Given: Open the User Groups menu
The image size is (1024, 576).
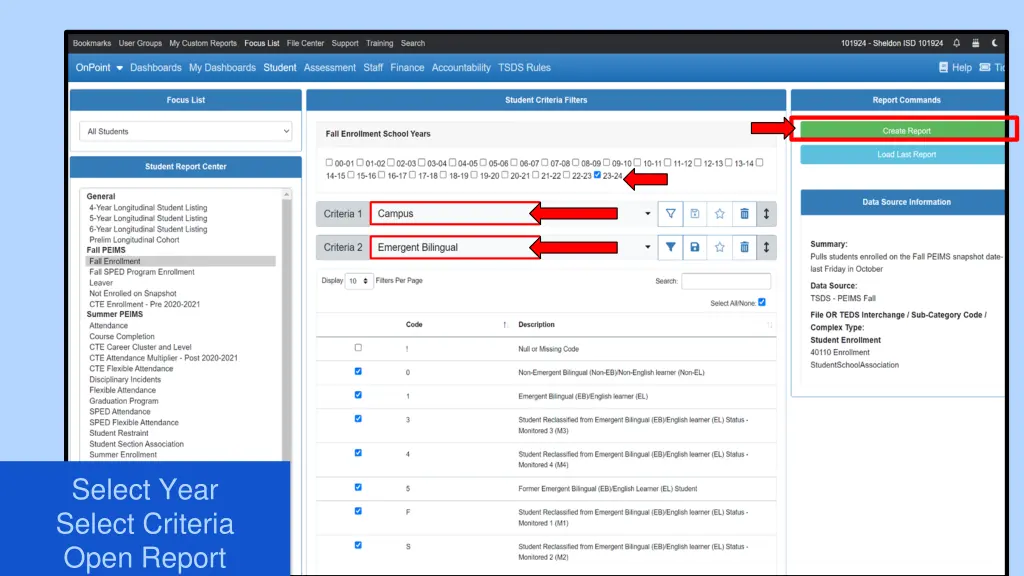Looking at the screenshot, I should 140,43.
